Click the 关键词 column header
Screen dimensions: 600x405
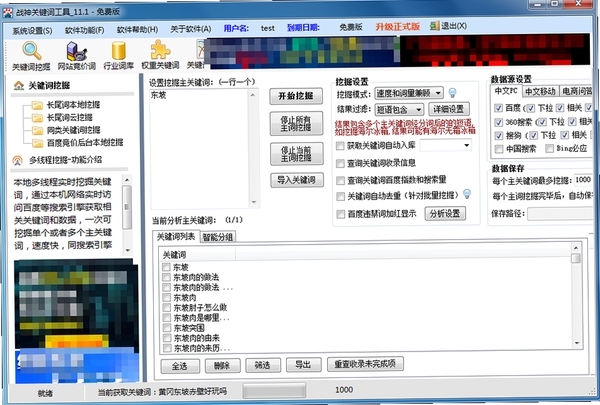point(197,255)
